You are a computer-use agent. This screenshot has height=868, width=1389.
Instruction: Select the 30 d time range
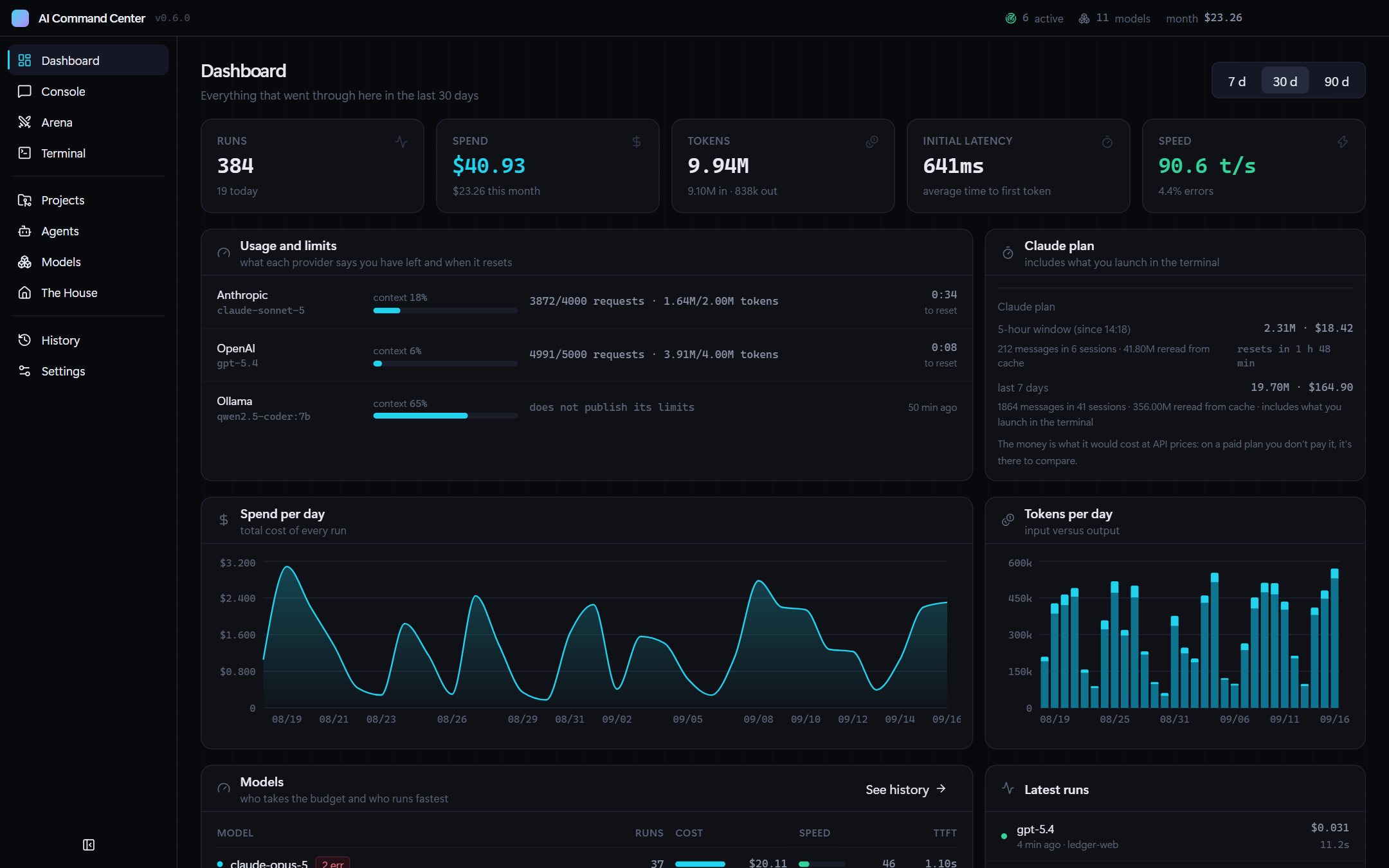[1285, 82]
